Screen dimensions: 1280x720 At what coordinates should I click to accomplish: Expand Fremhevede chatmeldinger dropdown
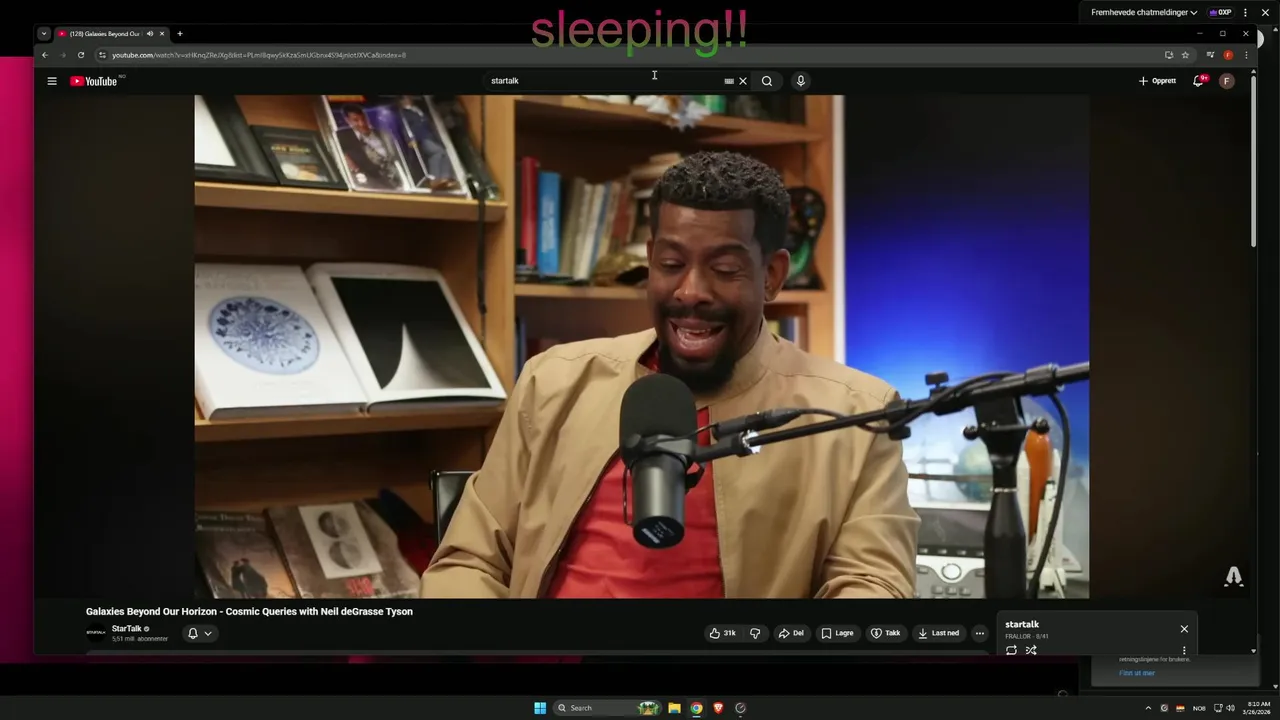click(1144, 13)
